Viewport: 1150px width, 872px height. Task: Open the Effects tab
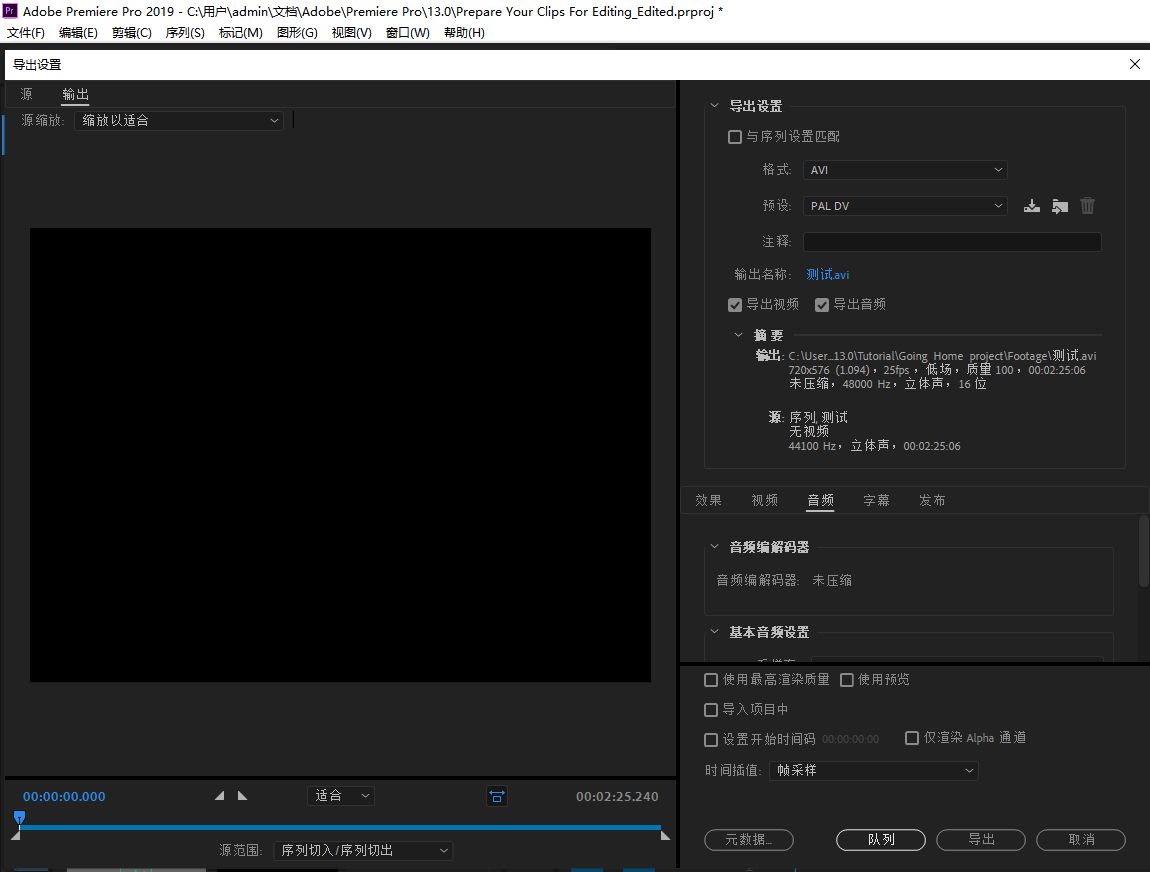[x=708, y=500]
